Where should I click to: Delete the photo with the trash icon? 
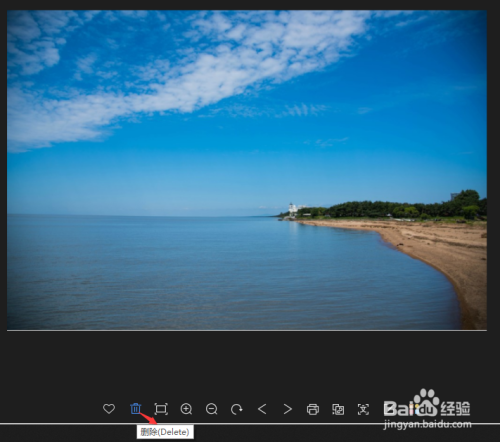click(135, 409)
